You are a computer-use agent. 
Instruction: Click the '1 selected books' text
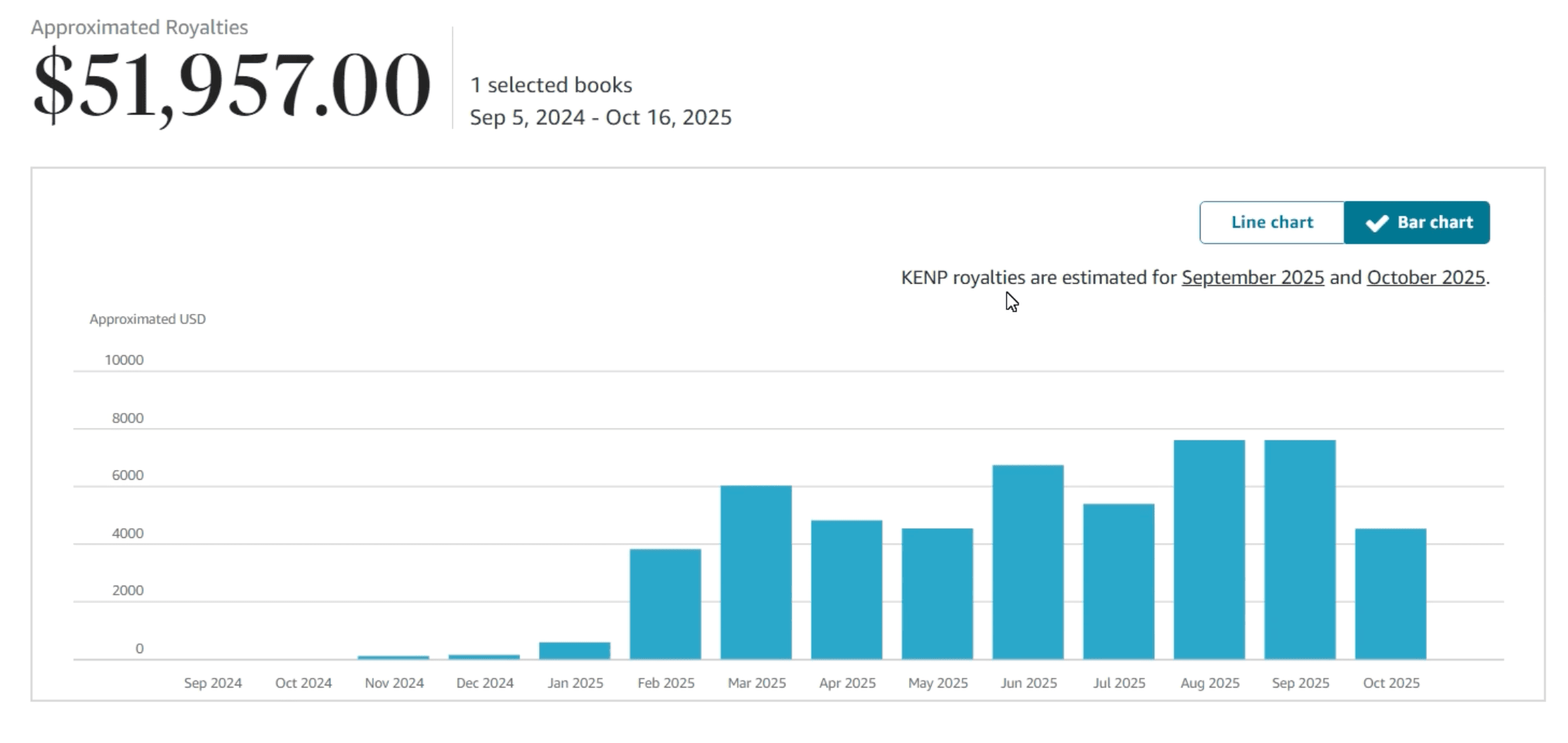[551, 85]
